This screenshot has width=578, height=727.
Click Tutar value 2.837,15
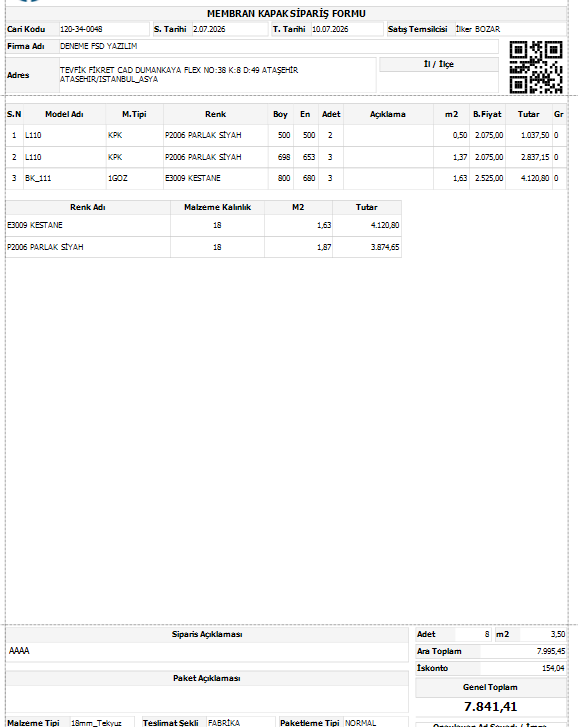tap(535, 157)
